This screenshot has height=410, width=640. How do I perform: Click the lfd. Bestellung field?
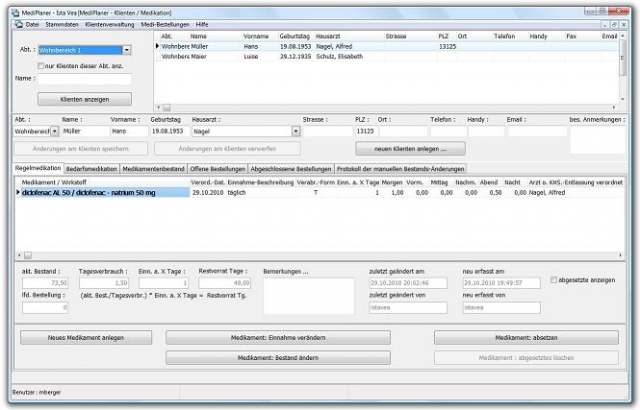click(45, 308)
